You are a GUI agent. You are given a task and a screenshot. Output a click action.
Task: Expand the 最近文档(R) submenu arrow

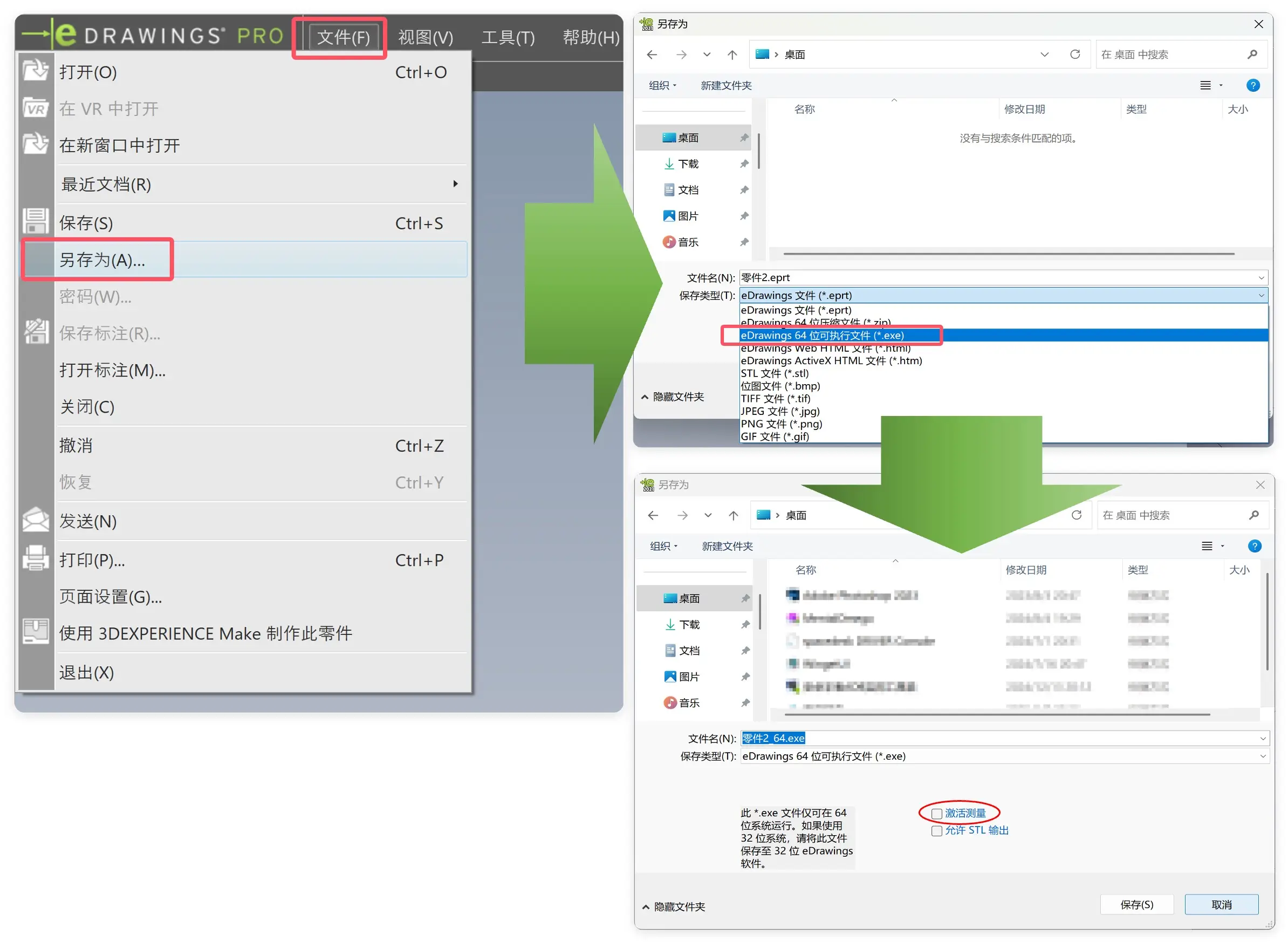(455, 183)
